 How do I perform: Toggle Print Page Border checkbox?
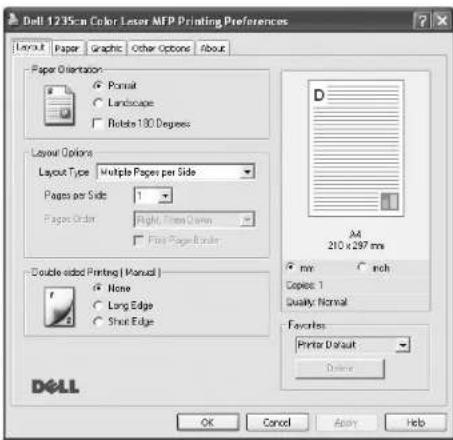tap(138, 240)
